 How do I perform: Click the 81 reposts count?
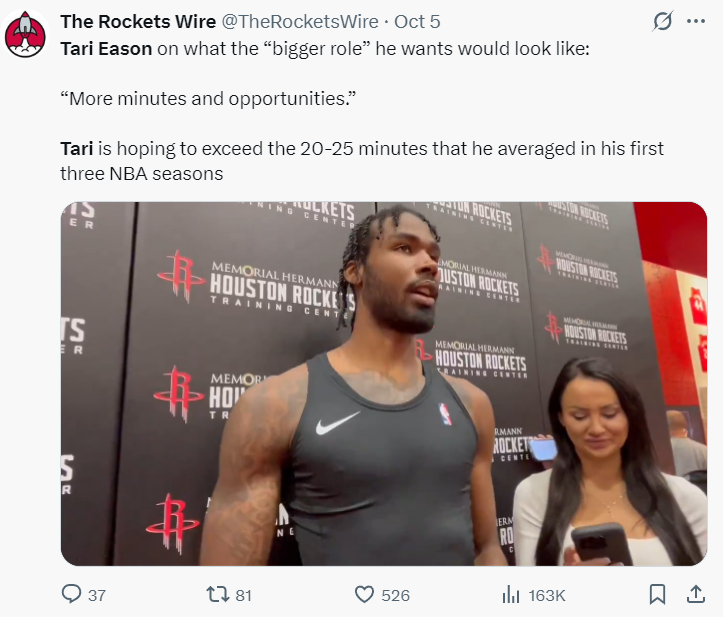point(243,595)
